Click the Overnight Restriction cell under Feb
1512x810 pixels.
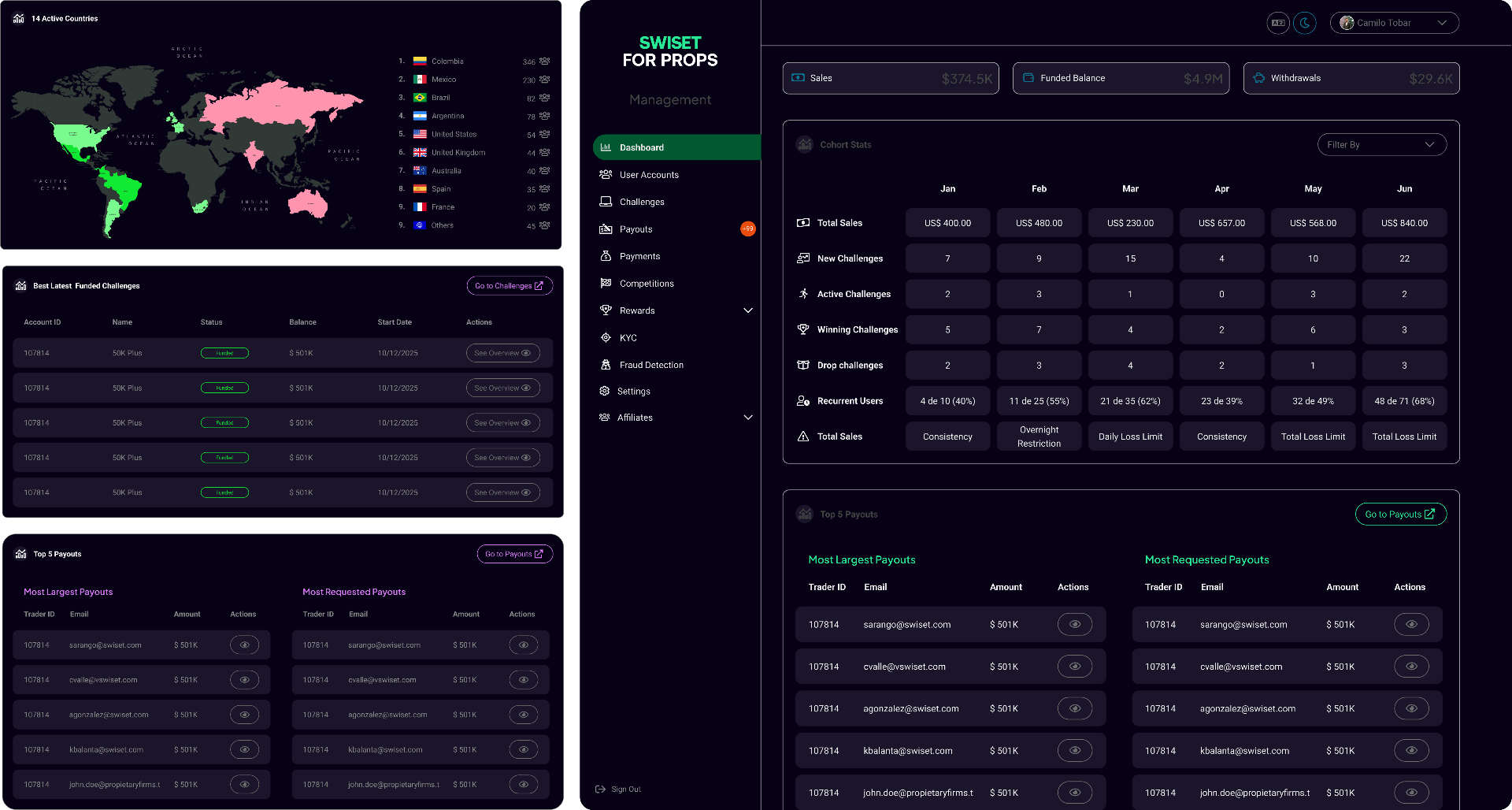click(x=1039, y=437)
